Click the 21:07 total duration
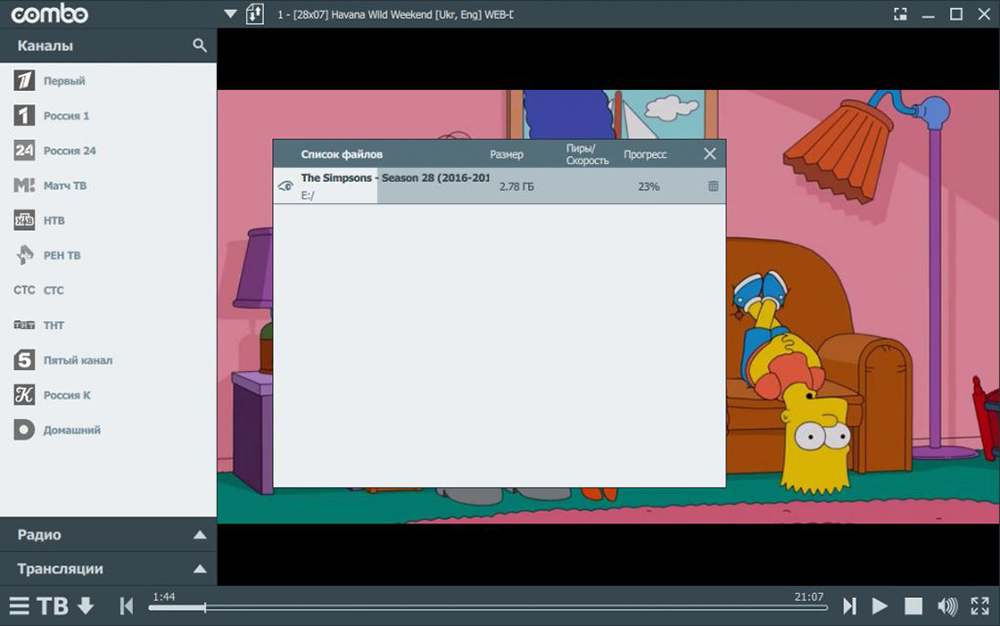The width and height of the screenshot is (1000, 626). tap(809, 597)
